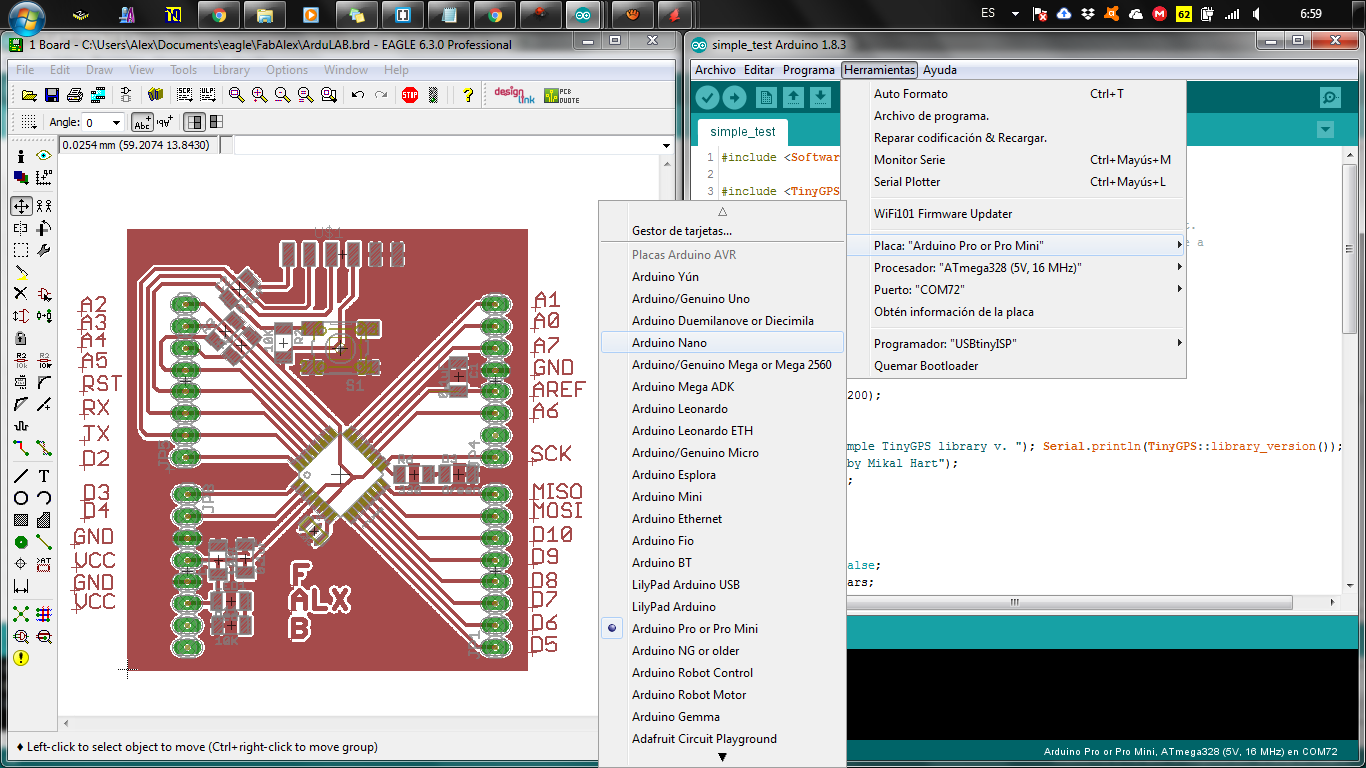Click the Arduino icon in the Windows taskbar
This screenshot has width=1366, height=768.
tap(582, 15)
